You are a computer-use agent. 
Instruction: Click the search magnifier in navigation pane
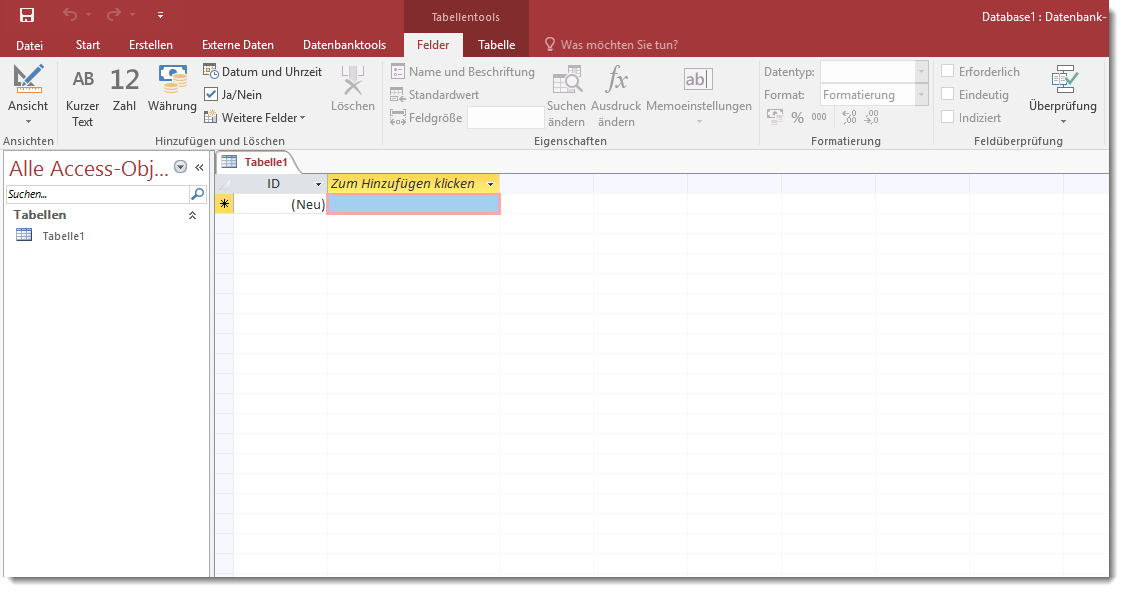pos(197,194)
